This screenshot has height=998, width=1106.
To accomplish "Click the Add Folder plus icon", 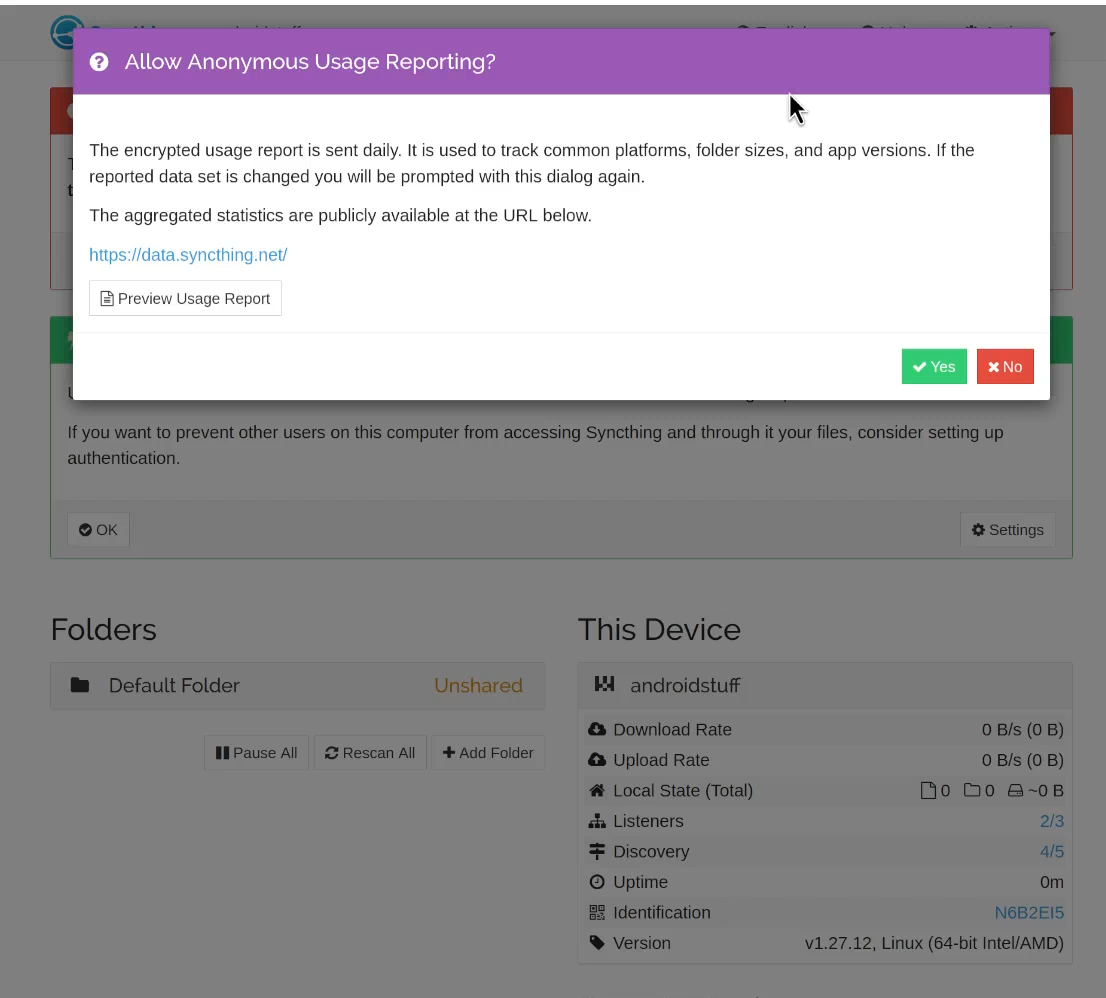I will [x=449, y=753].
